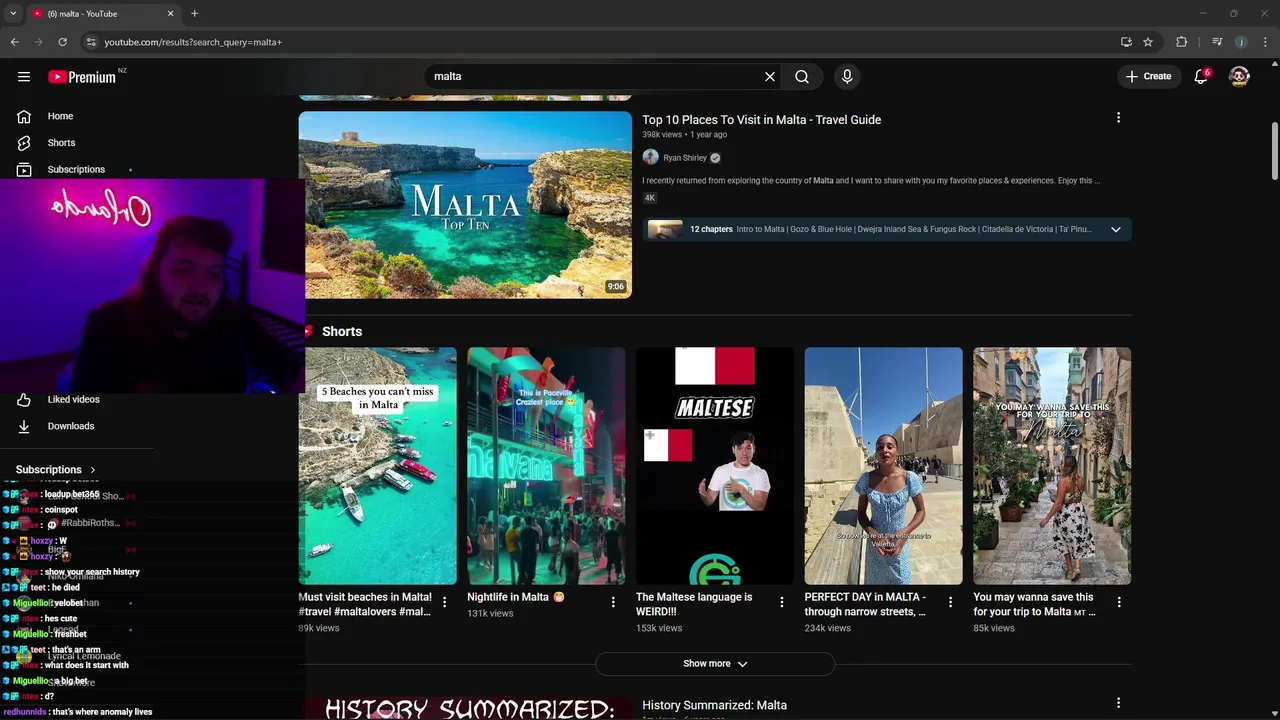
Task: Open the notifications bell
Action: click(1201, 76)
